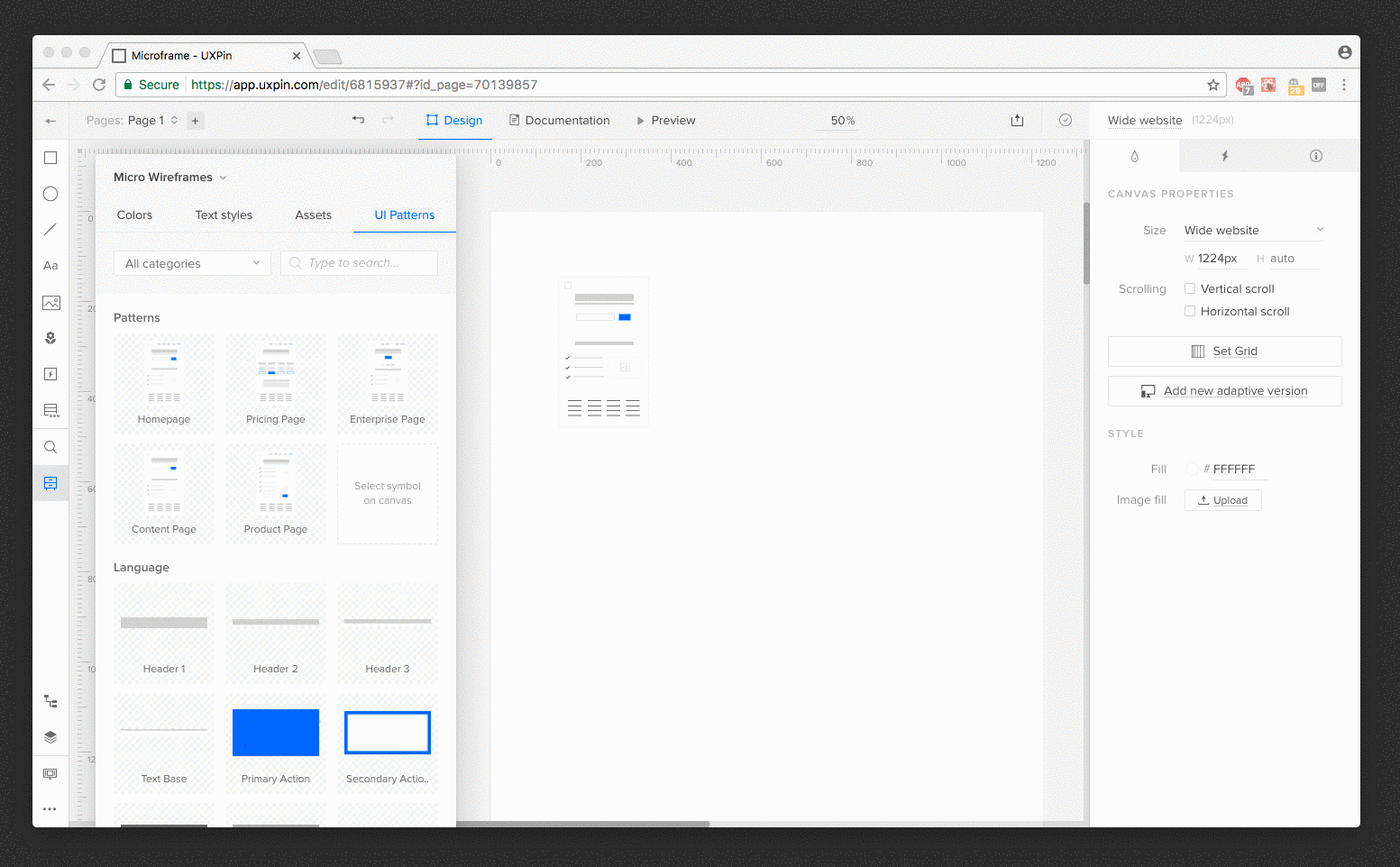Select the Text tool (Aa)
The height and width of the screenshot is (867, 1400).
click(x=50, y=266)
